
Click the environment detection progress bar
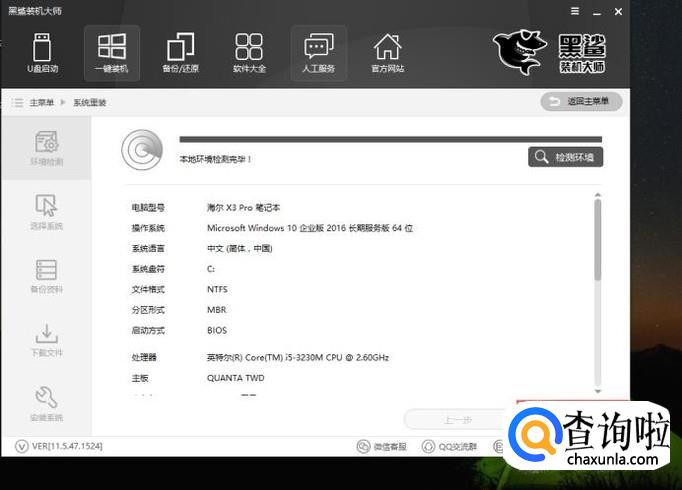click(x=391, y=139)
